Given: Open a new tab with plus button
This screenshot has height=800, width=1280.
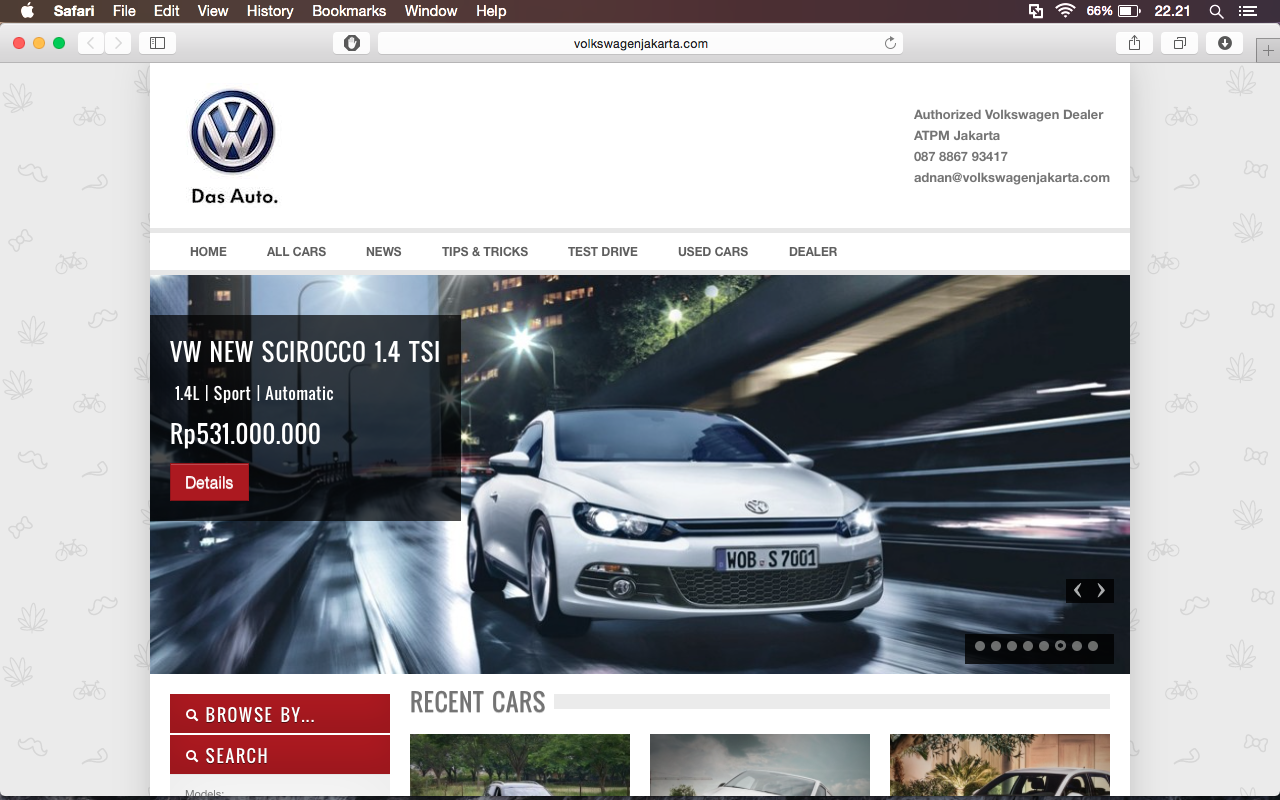Looking at the screenshot, I should (x=1268, y=52).
